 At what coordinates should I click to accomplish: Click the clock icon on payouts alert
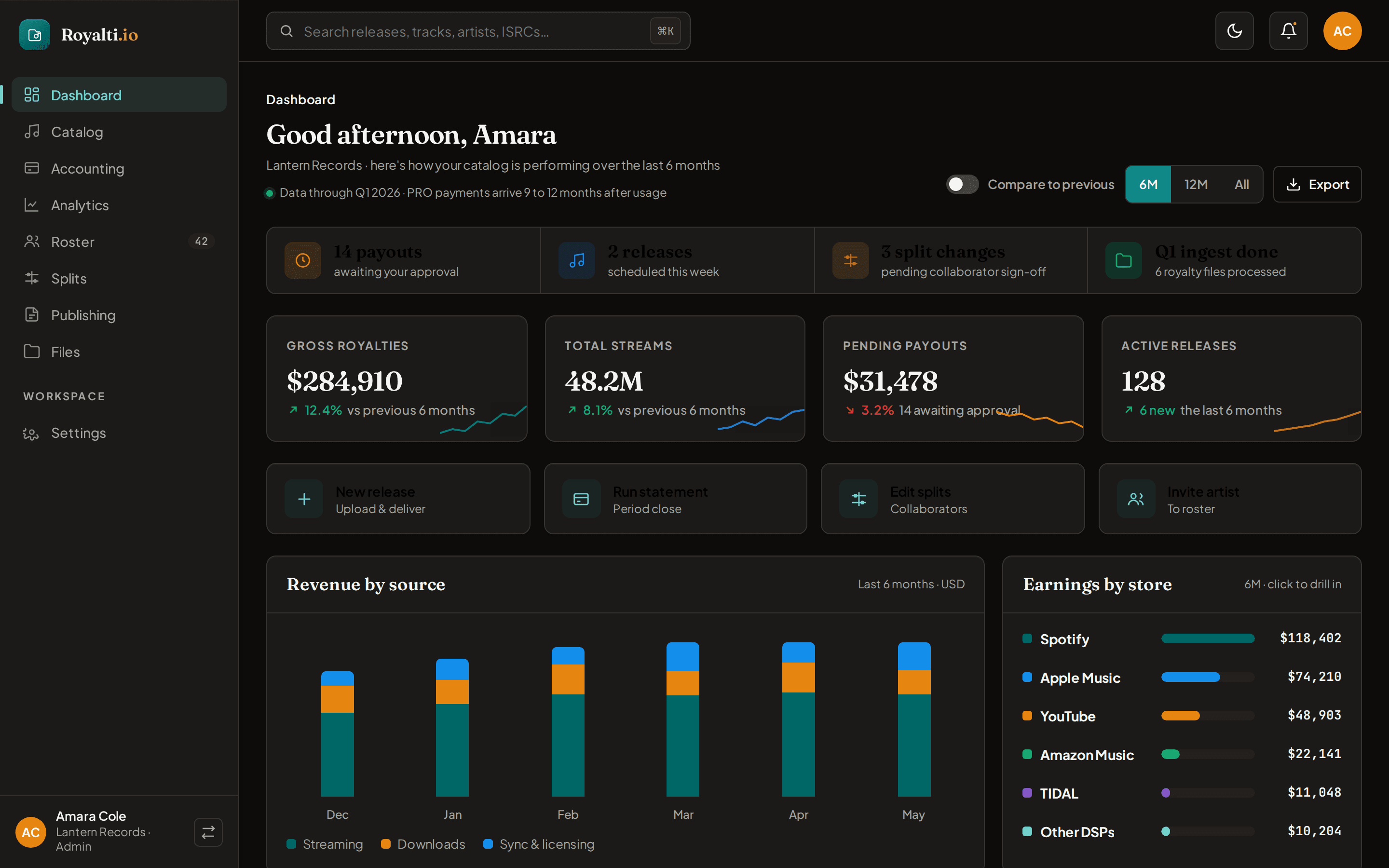[303, 260]
